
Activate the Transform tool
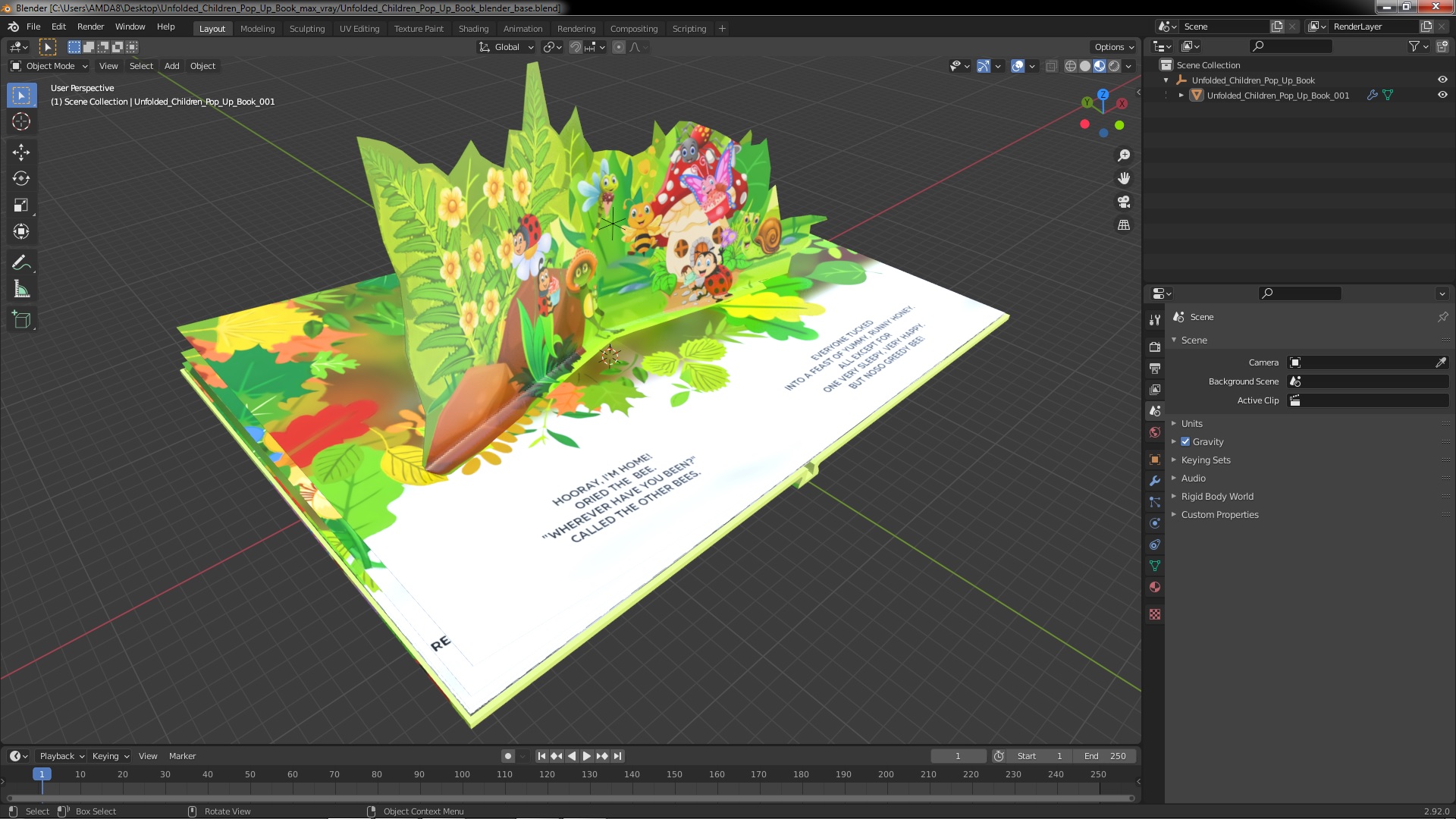21,232
